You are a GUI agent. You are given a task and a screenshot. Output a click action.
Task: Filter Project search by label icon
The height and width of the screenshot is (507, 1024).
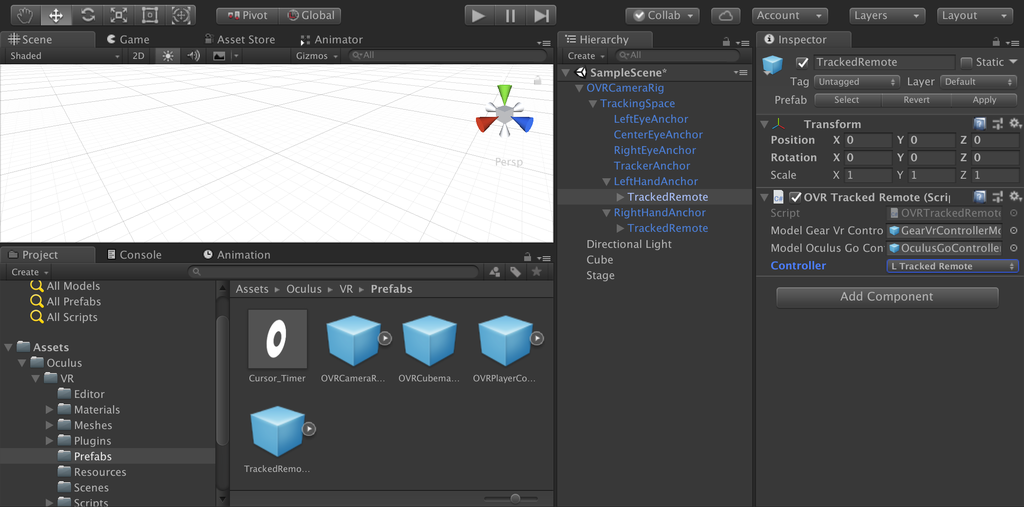[x=515, y=272]
